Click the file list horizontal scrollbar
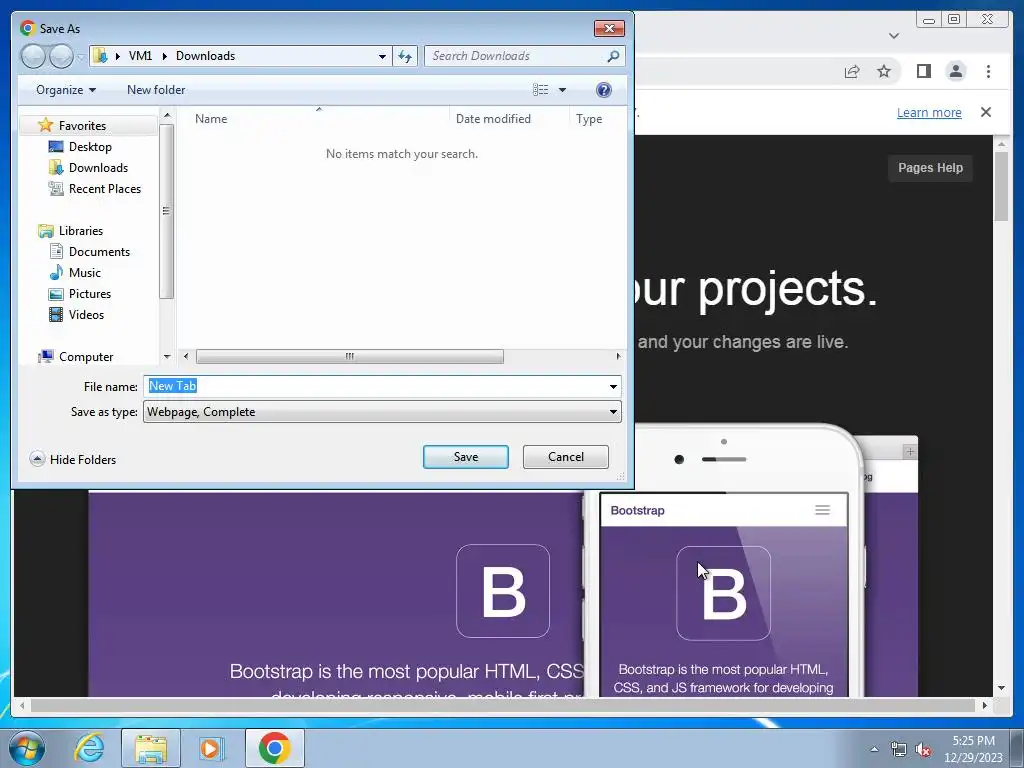 349,357
